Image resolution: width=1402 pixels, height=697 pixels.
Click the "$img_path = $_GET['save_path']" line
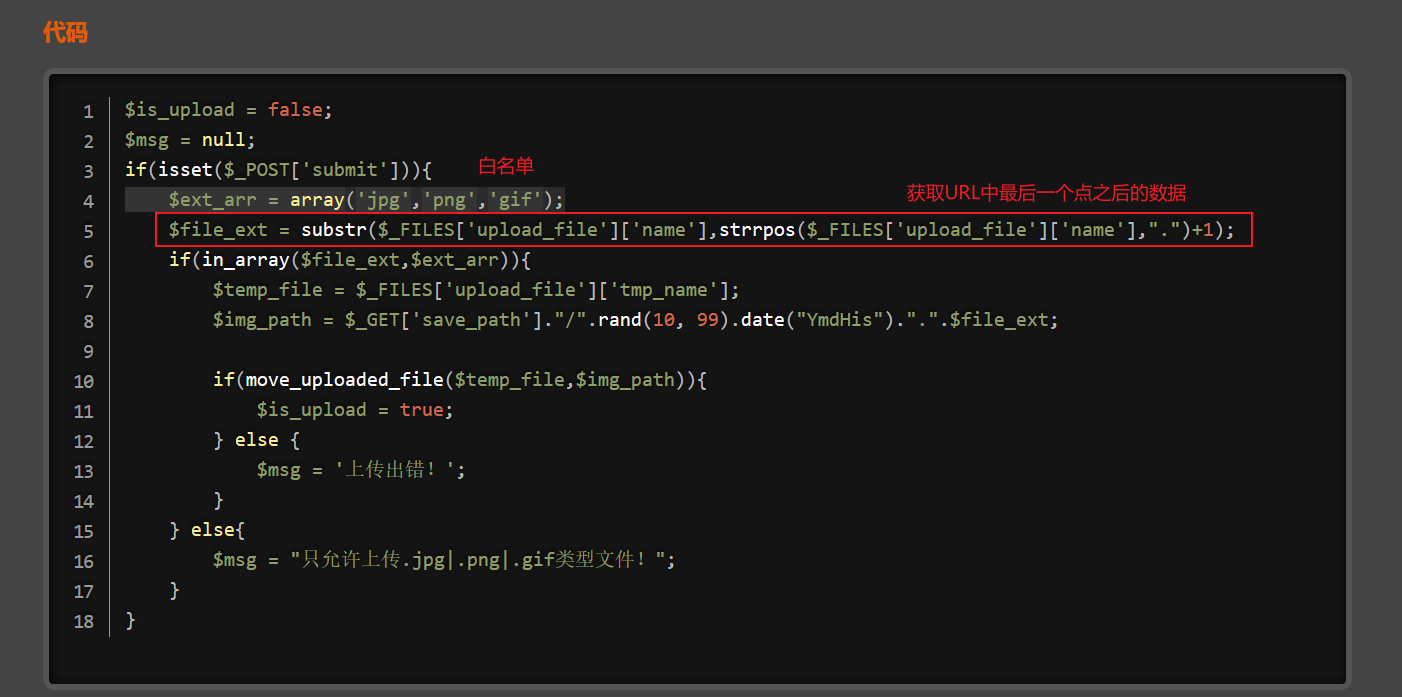[x=635, y=320]
